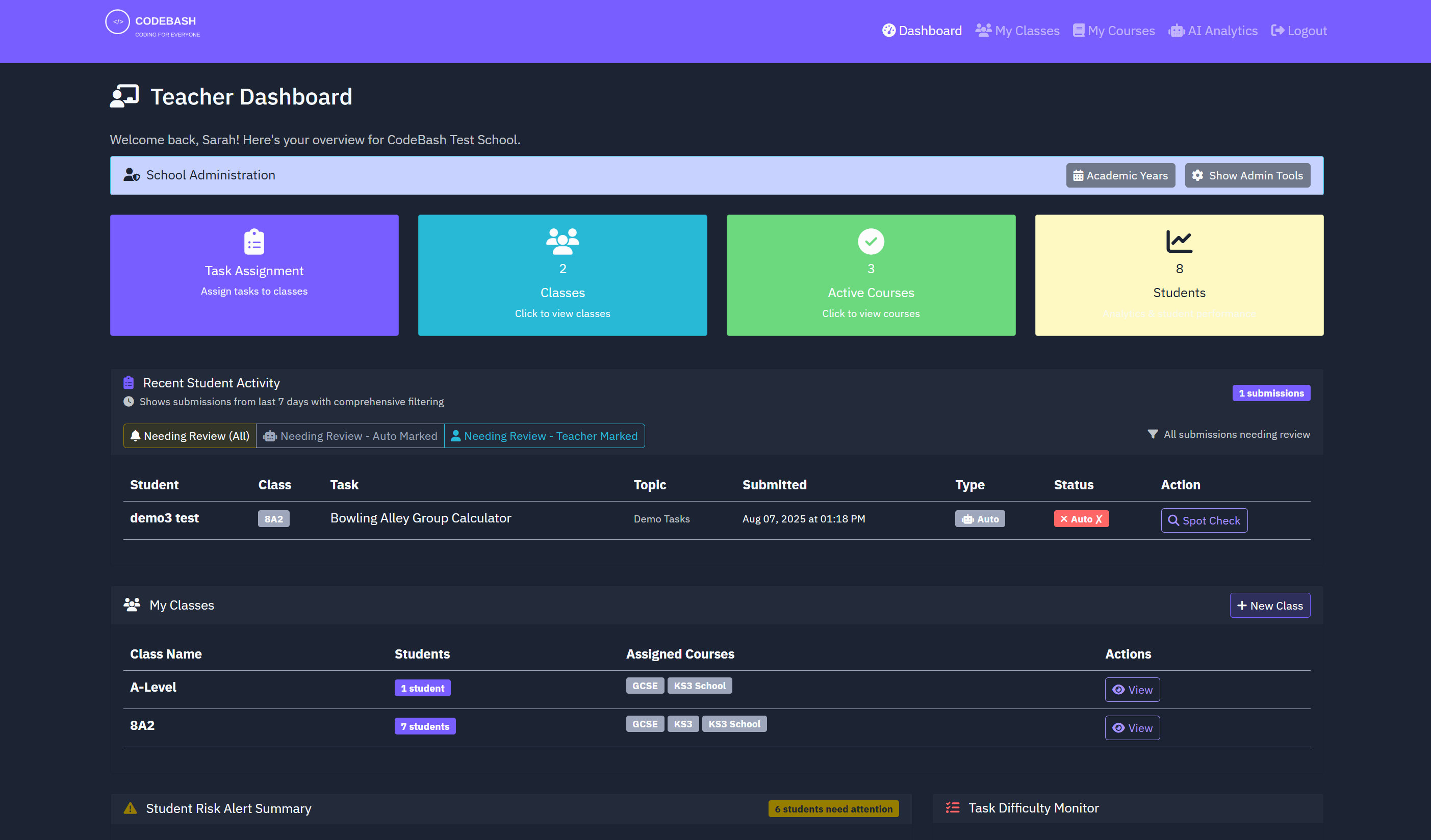Click the School Administration user-shield icon
This screenshot has width=1431, height=840.
click(x=132, y=175)
